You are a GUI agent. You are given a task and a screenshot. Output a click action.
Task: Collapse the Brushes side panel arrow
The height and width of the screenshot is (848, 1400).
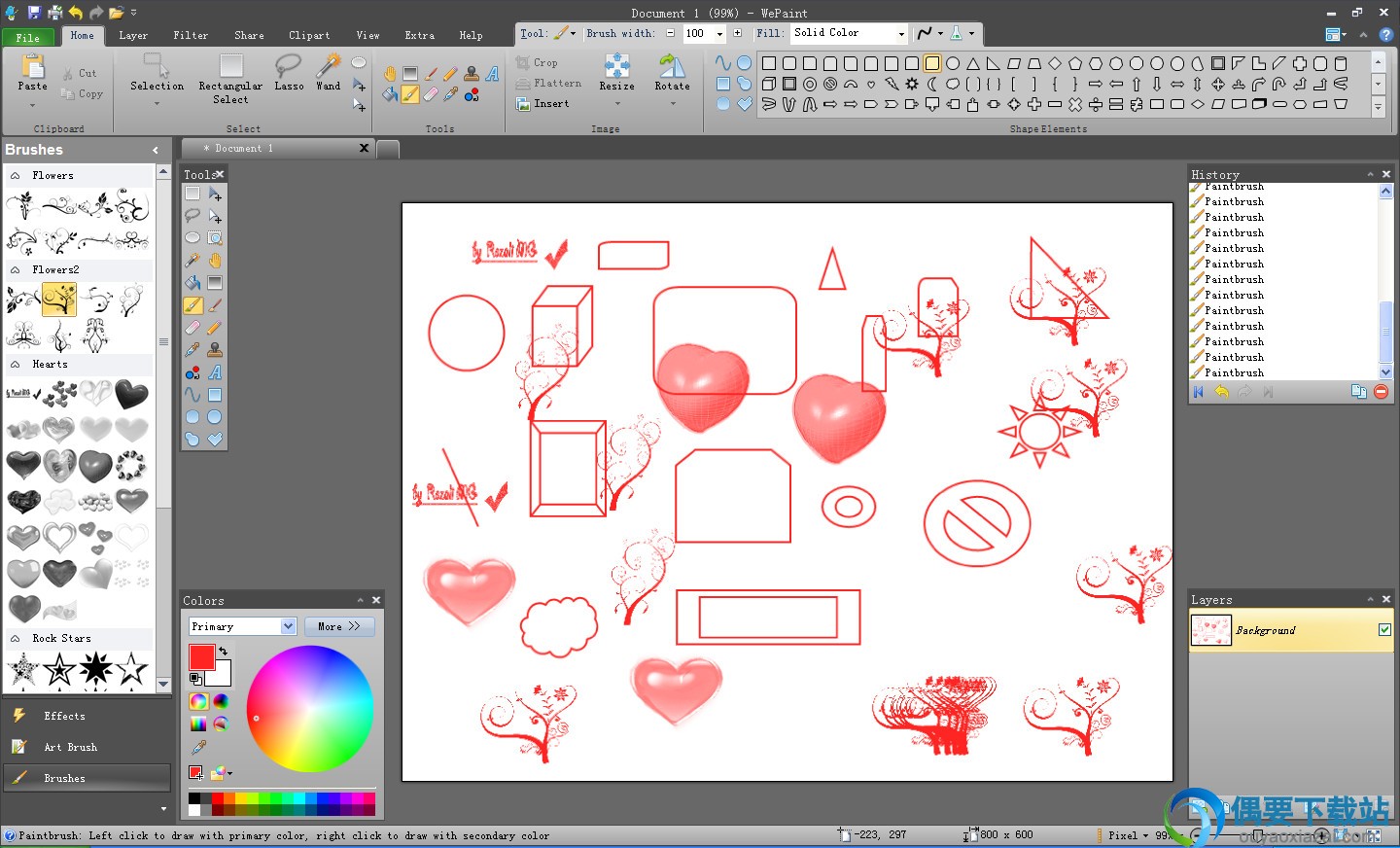pos(156,150)
